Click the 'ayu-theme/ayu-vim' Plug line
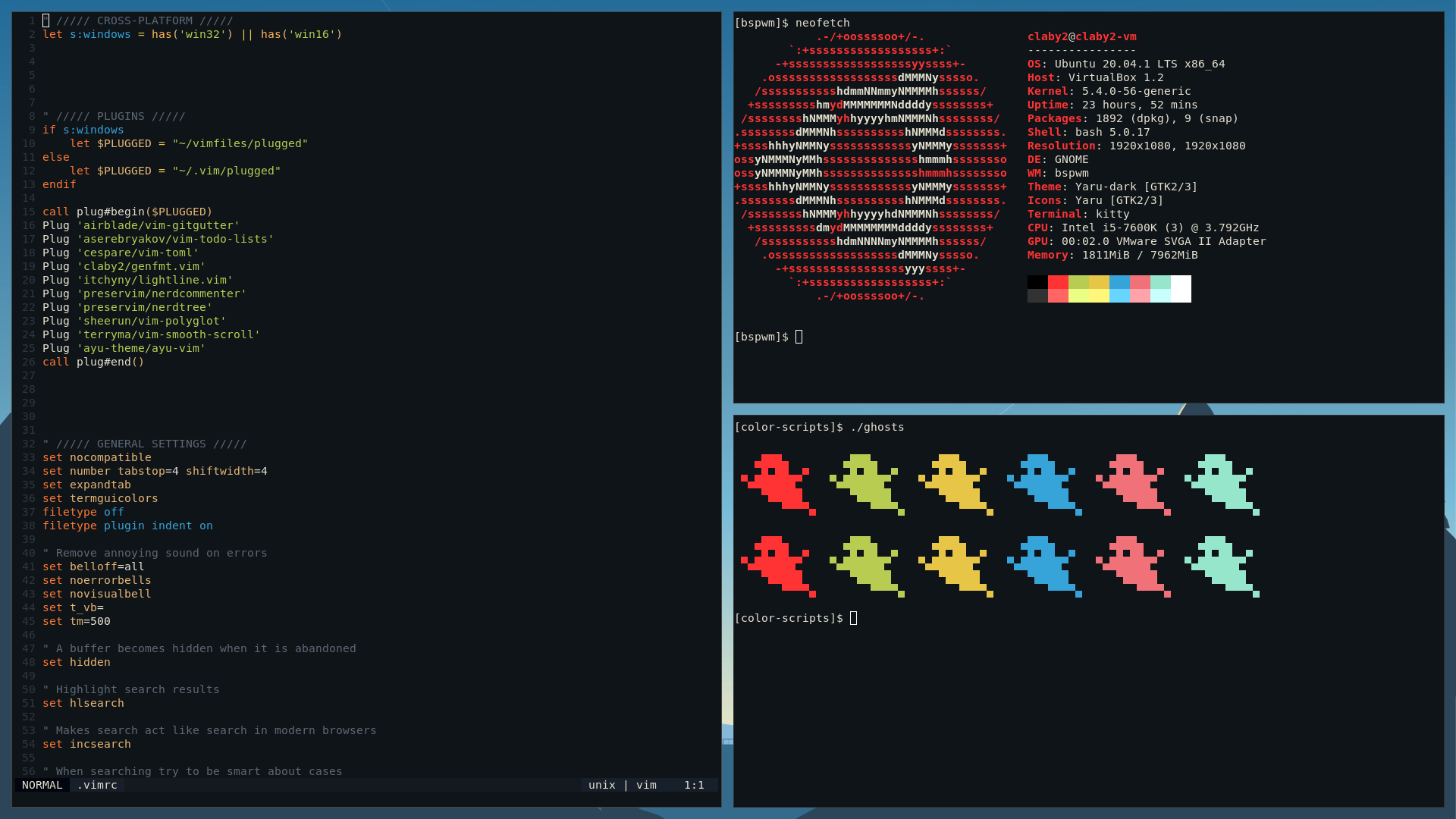The height and width of the screenshot is (819, 1456). [124, 348]
